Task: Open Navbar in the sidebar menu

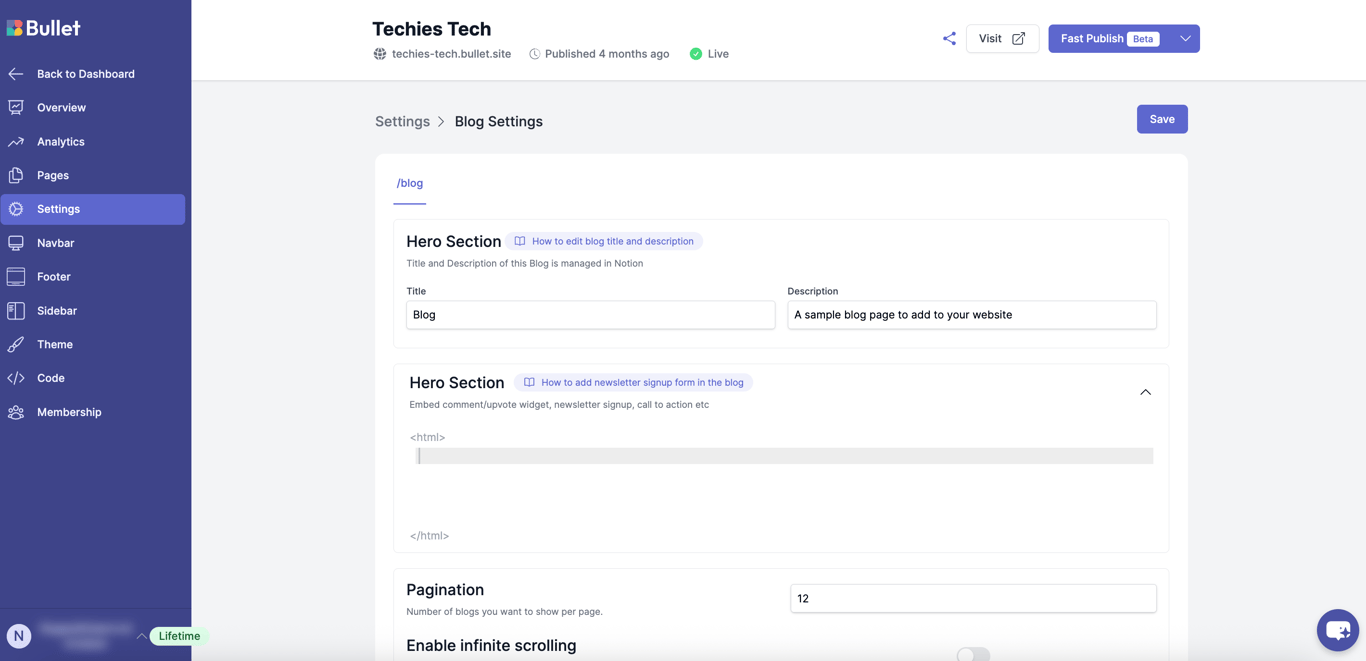Action: click(56, 243)
